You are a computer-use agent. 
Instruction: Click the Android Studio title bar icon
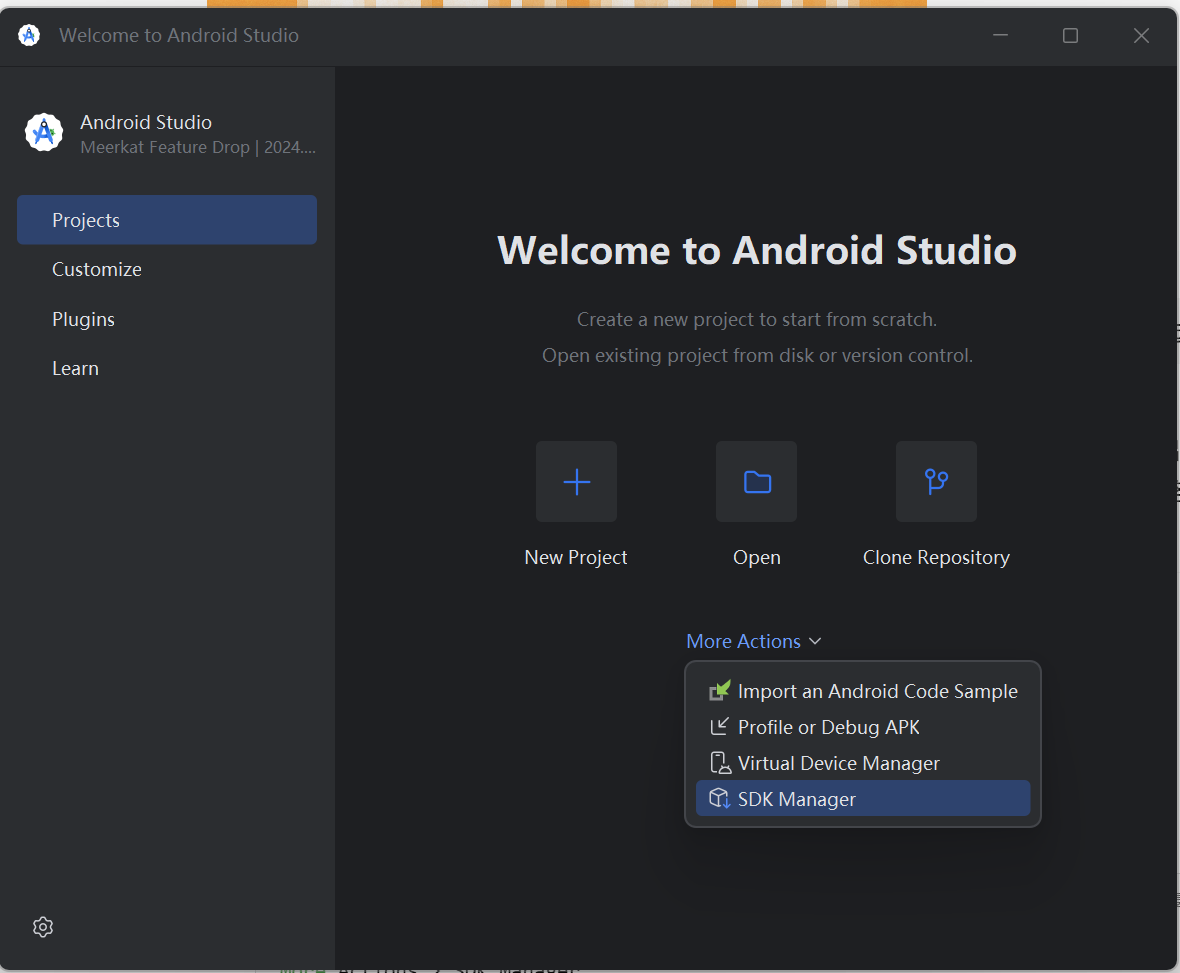click(29, 35)
